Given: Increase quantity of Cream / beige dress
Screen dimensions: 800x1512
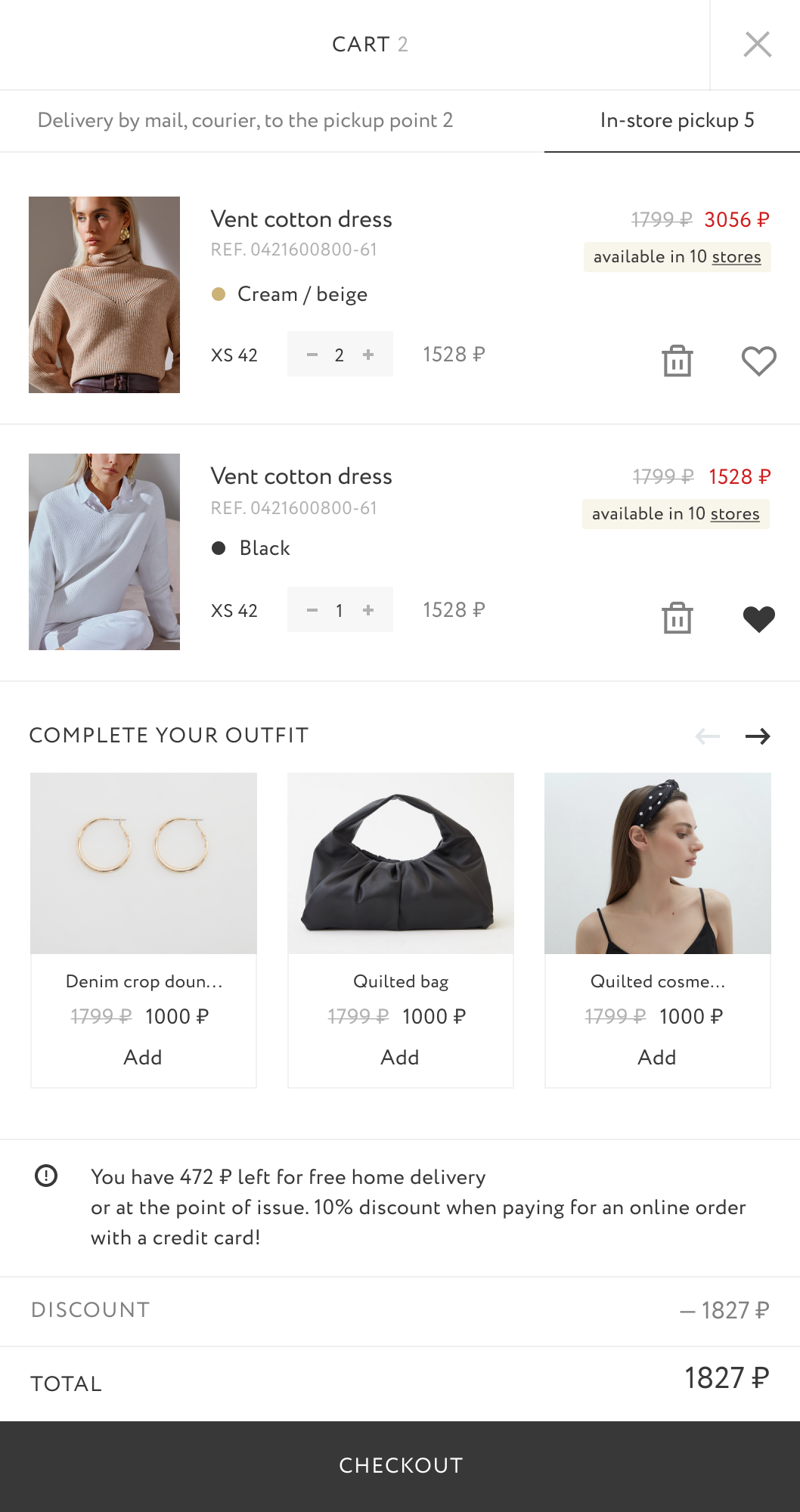Looking at the screenshot, I should click(368, 355).
